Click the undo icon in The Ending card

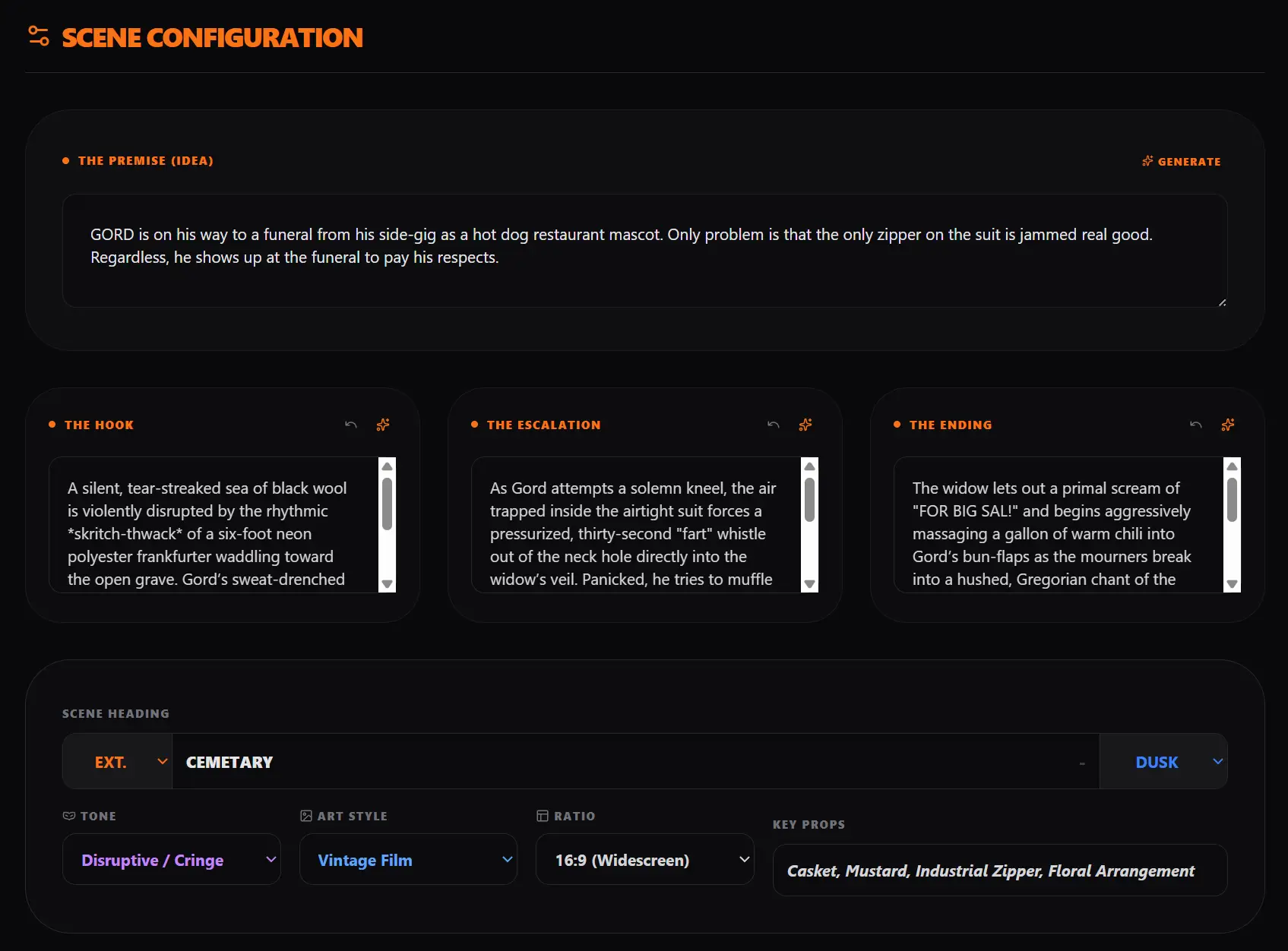point(1195,425)
